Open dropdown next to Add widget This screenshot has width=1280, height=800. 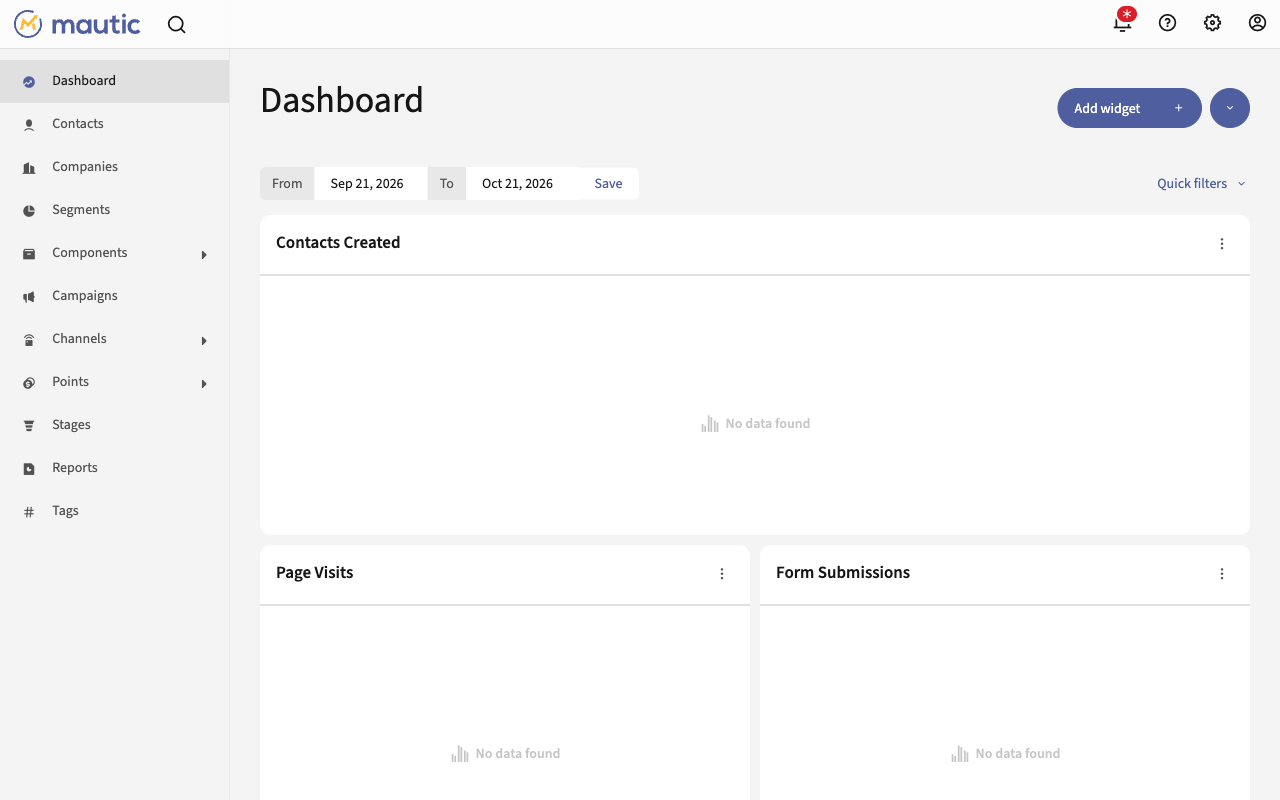tap(1230, 108)
